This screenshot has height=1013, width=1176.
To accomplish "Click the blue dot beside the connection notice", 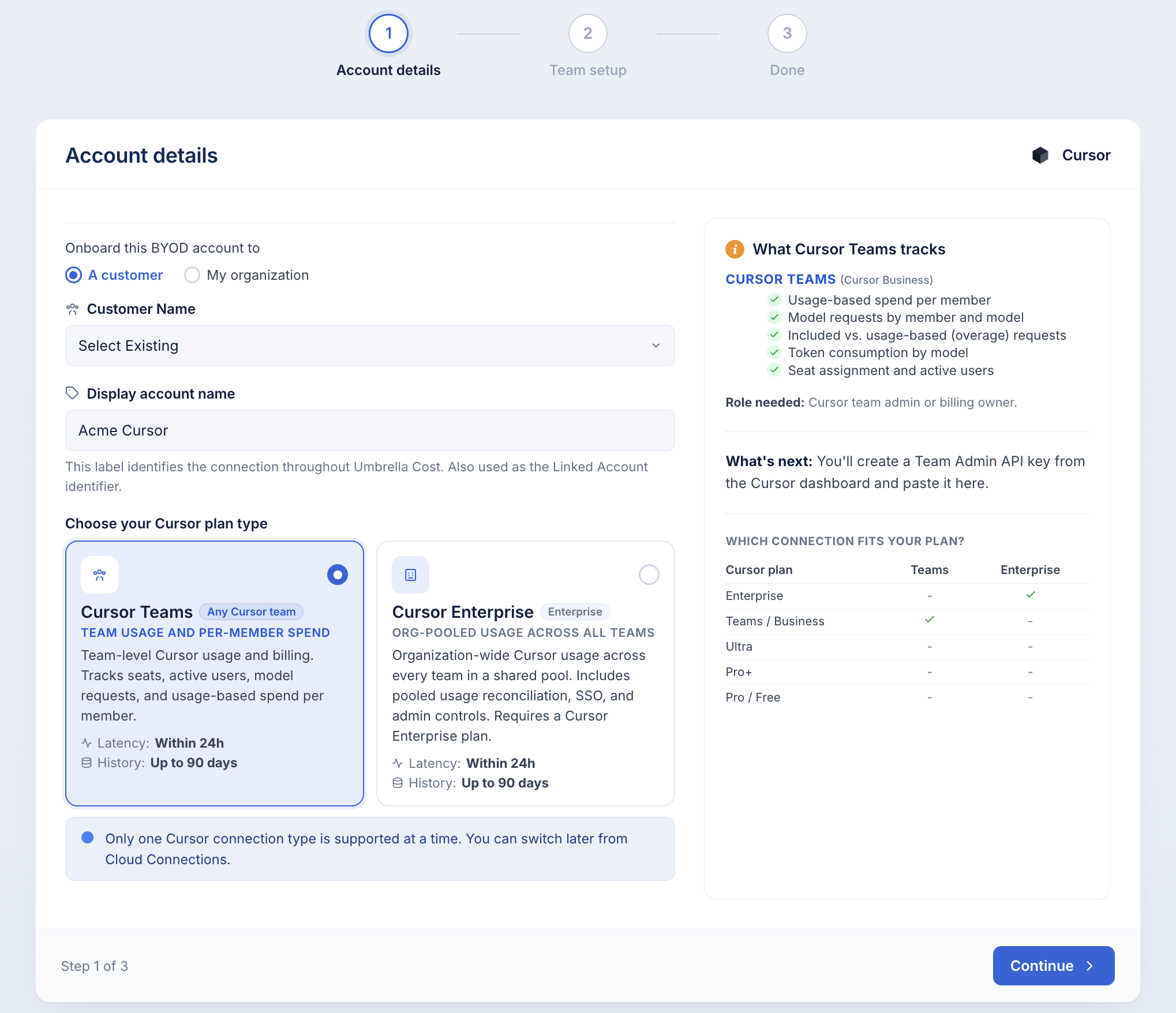I will click(88, 838).
